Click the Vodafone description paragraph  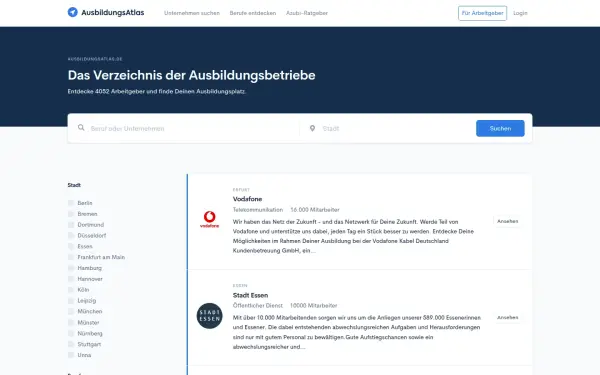click(x=353, y=236)
